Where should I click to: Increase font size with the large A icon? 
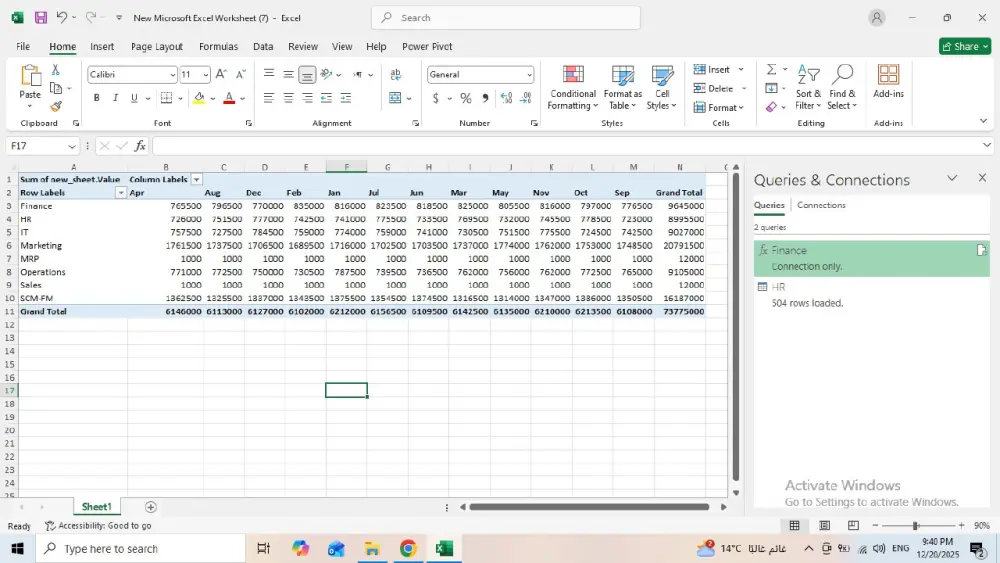(x=221, y=75)
